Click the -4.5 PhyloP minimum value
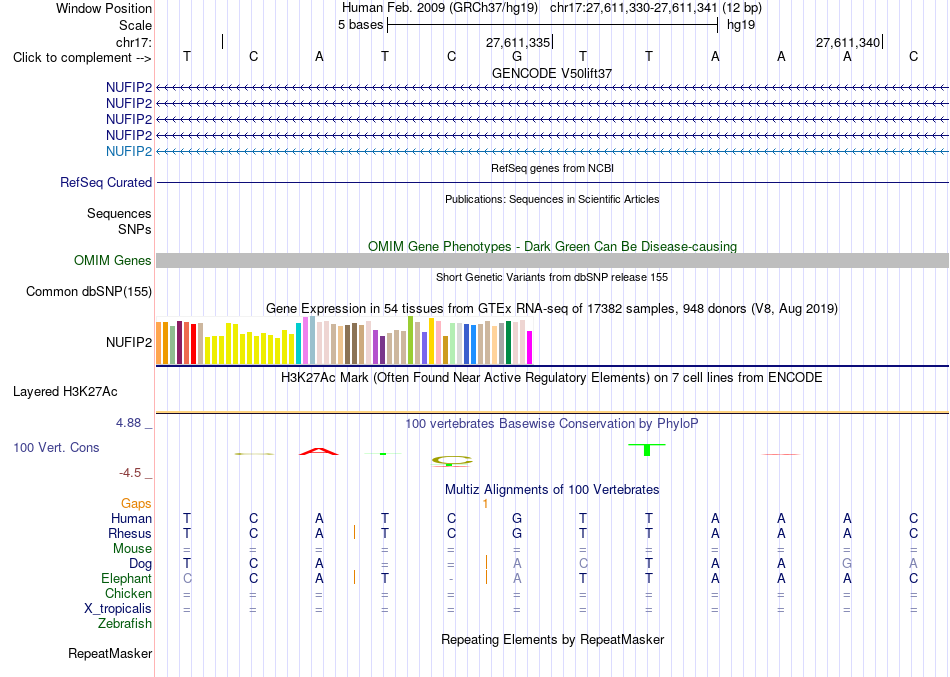Viewport: 950px width, 677px height. [130, 473]
